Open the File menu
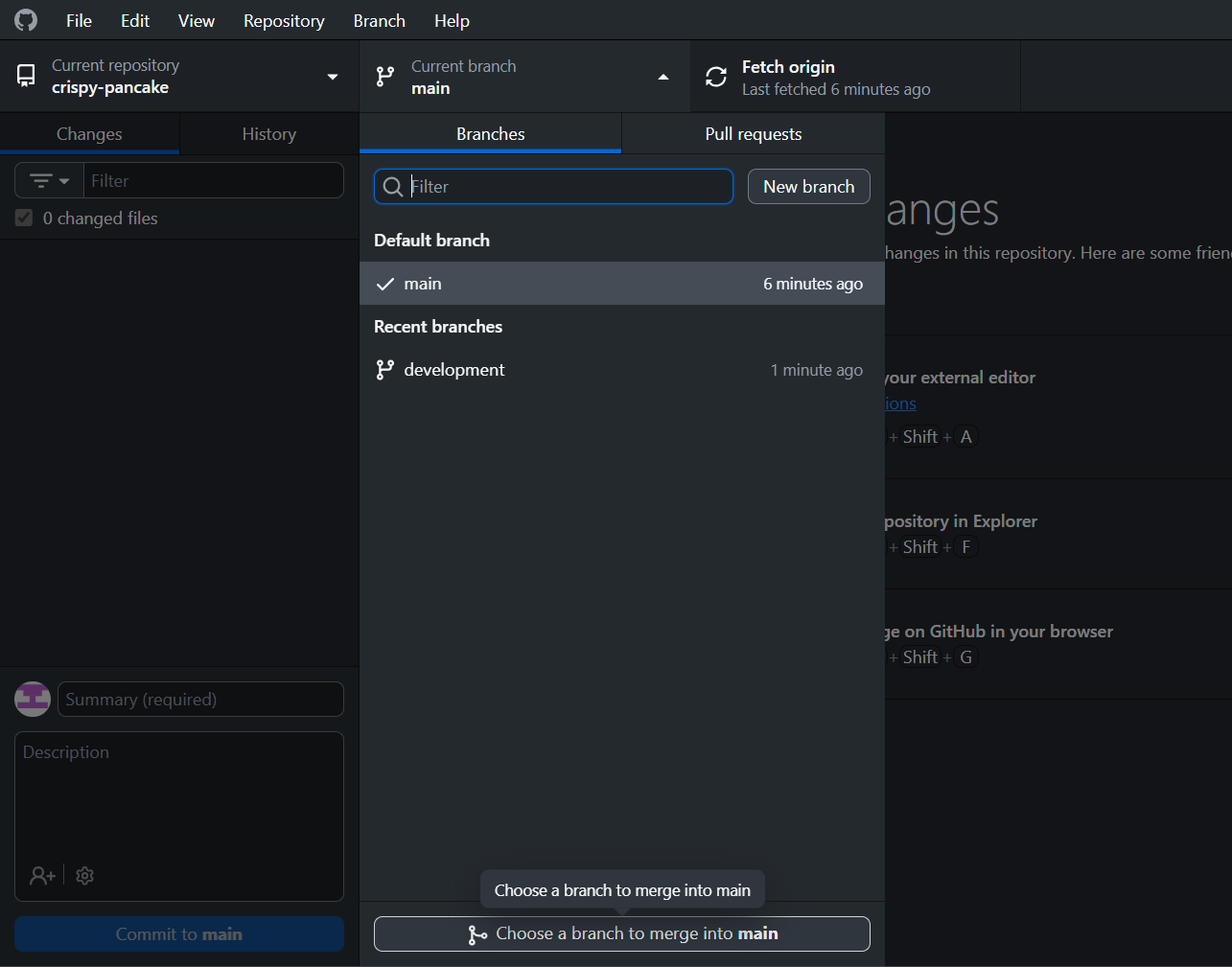This screenshot has height=967, width=1232. 79,20
